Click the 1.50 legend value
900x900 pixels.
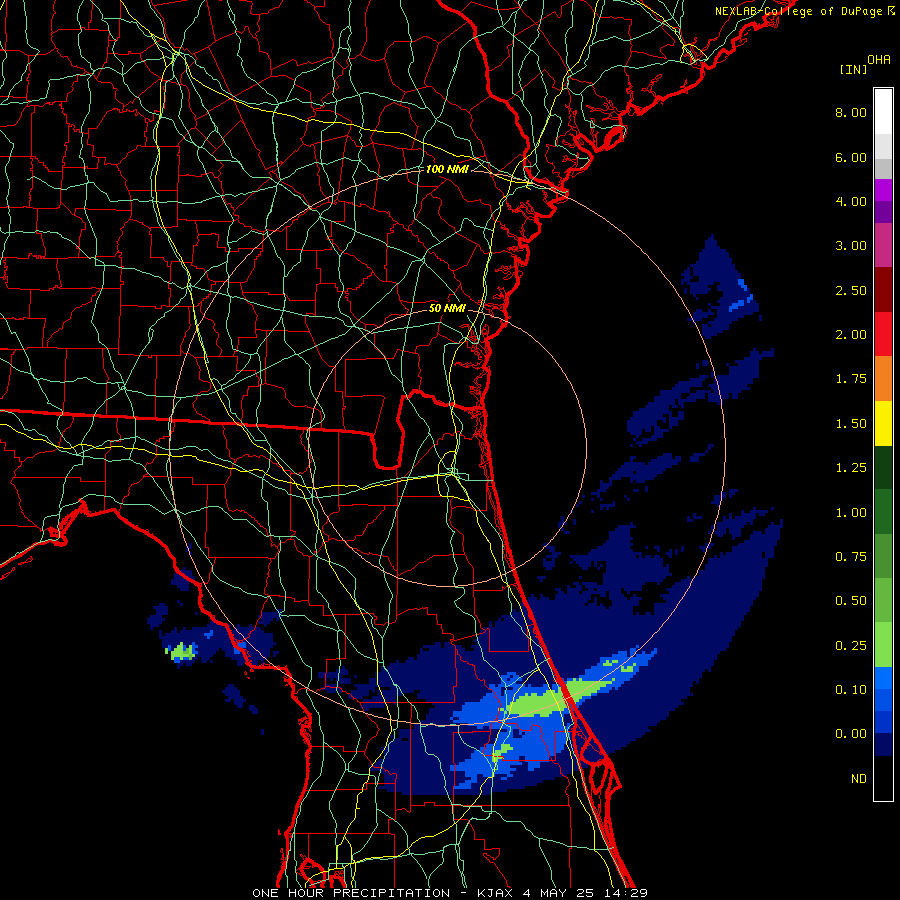coord(851,424)
